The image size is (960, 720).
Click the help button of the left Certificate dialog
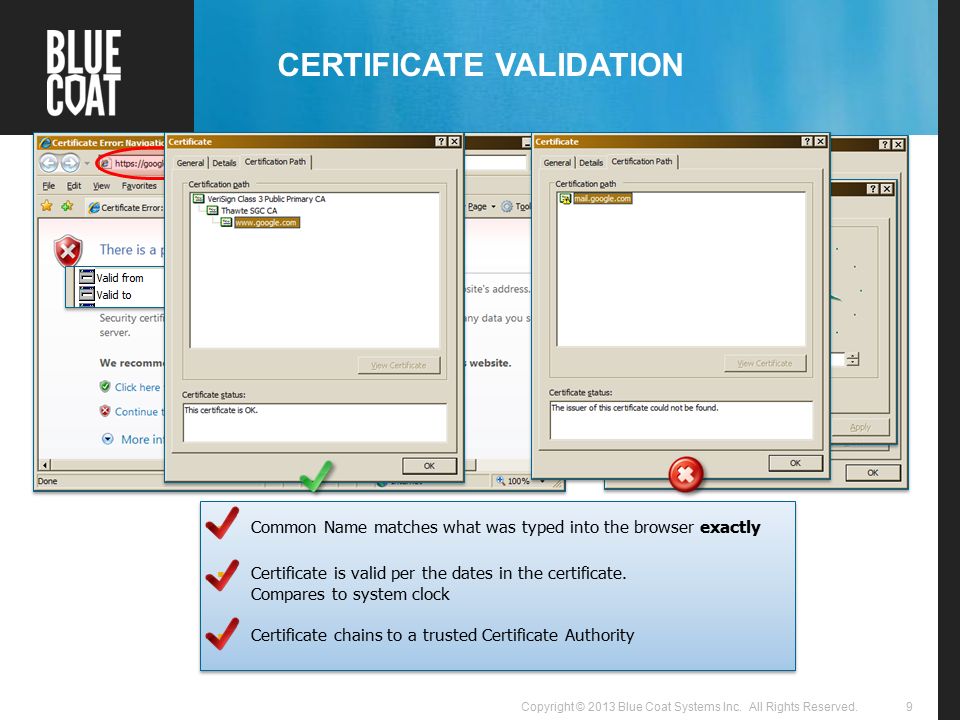tap(441, 141)
